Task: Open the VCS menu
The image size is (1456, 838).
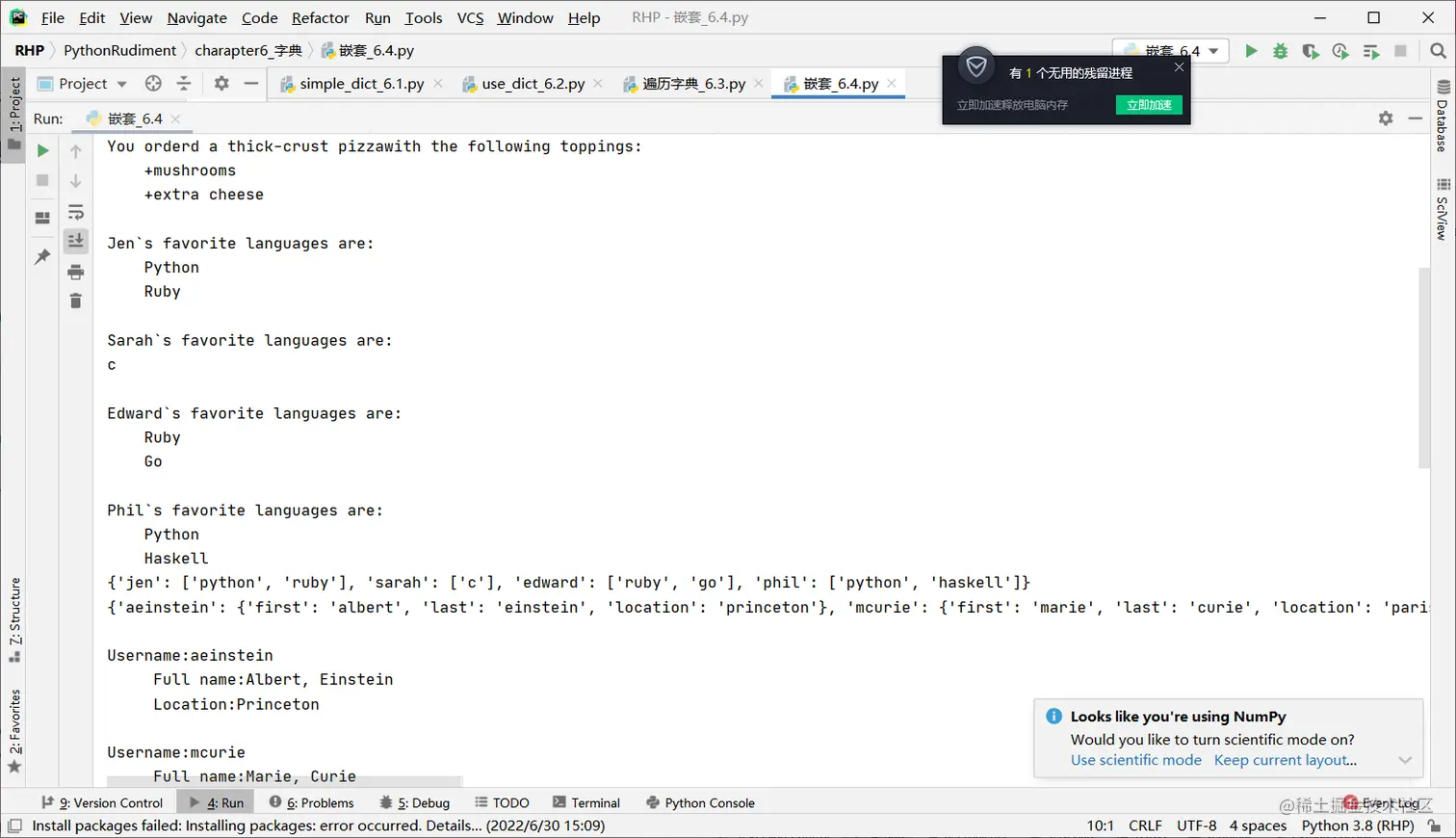Action: tap(470, 17)
